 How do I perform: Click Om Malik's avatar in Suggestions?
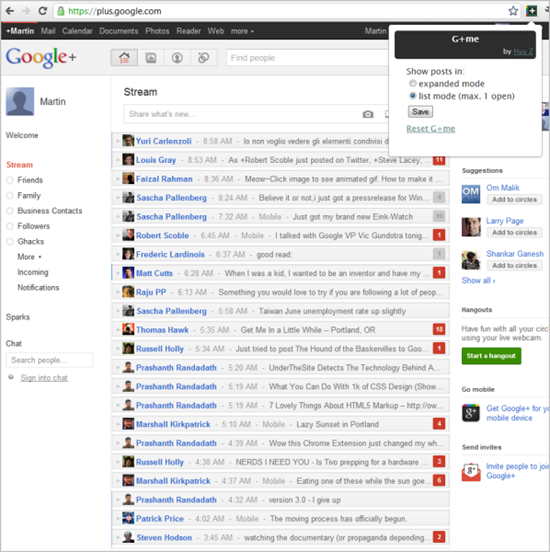coord(471,194)
